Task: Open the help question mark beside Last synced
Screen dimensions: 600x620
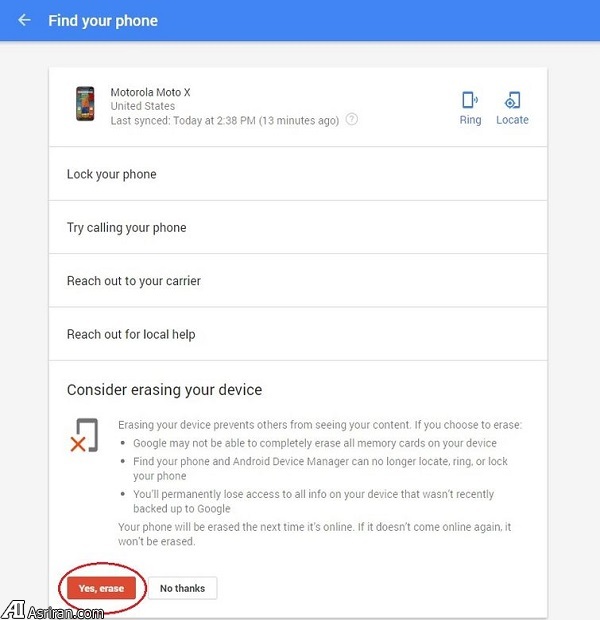Action: (352, 119)
